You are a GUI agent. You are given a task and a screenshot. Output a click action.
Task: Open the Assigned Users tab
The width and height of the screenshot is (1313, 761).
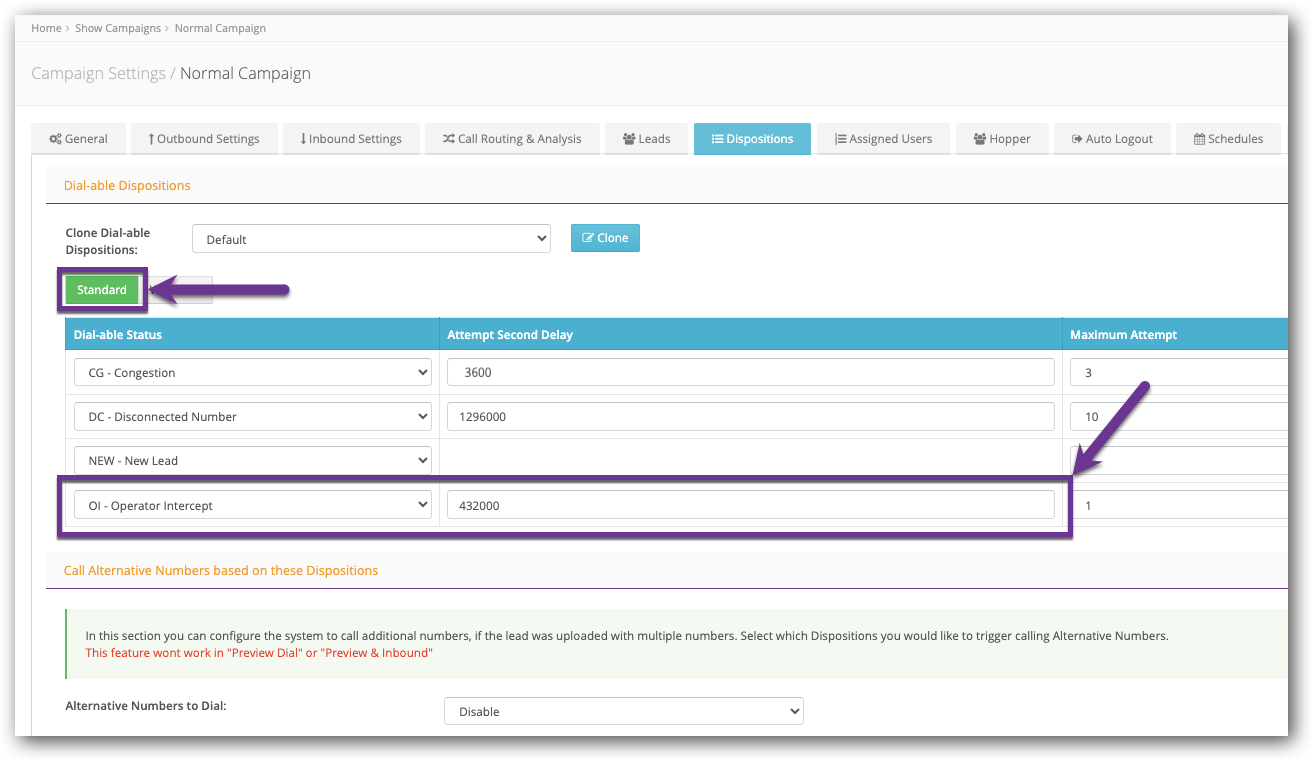[883, 139]
